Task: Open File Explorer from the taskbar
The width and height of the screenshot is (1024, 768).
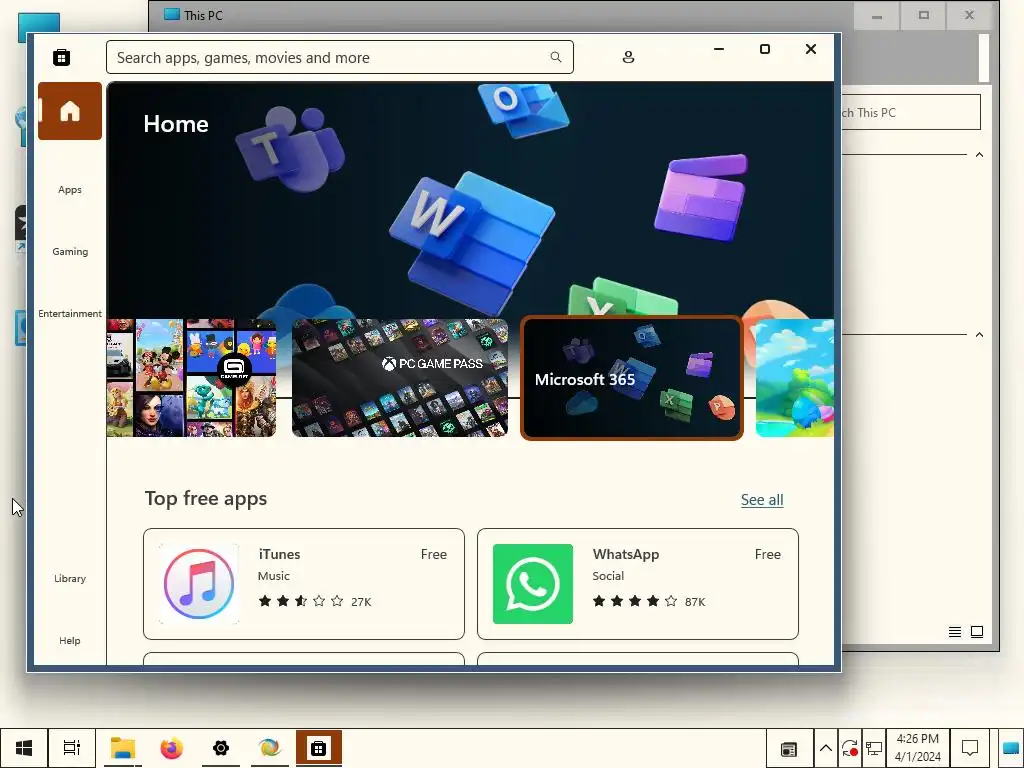Action: [123, 748]
